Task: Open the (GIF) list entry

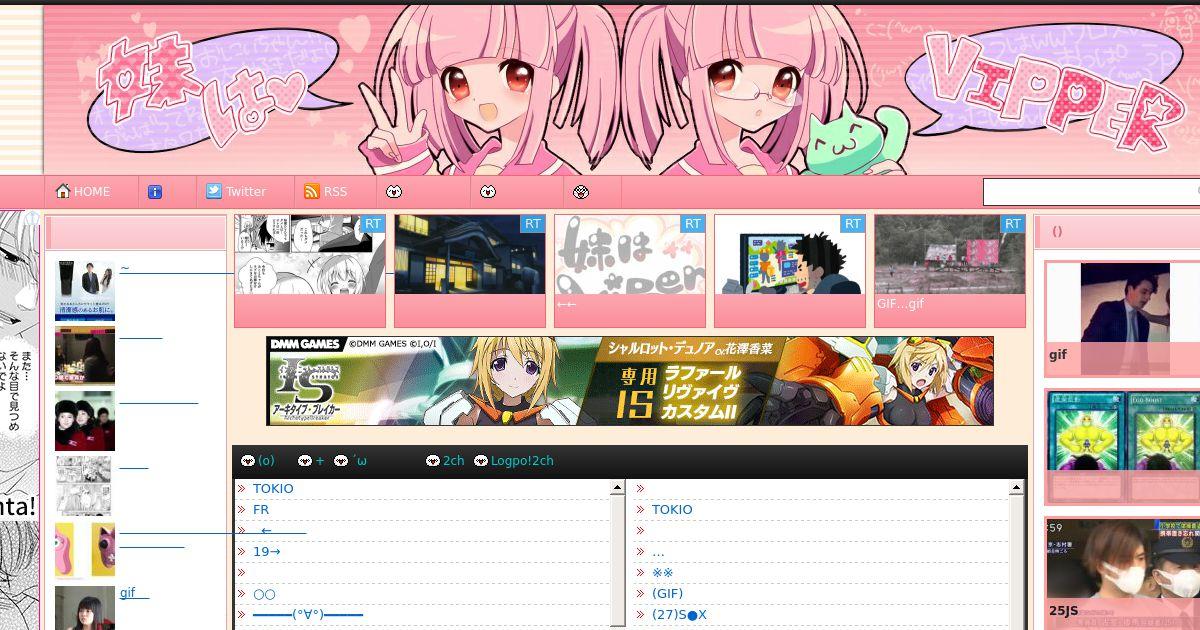Action: tap(667, 594)
